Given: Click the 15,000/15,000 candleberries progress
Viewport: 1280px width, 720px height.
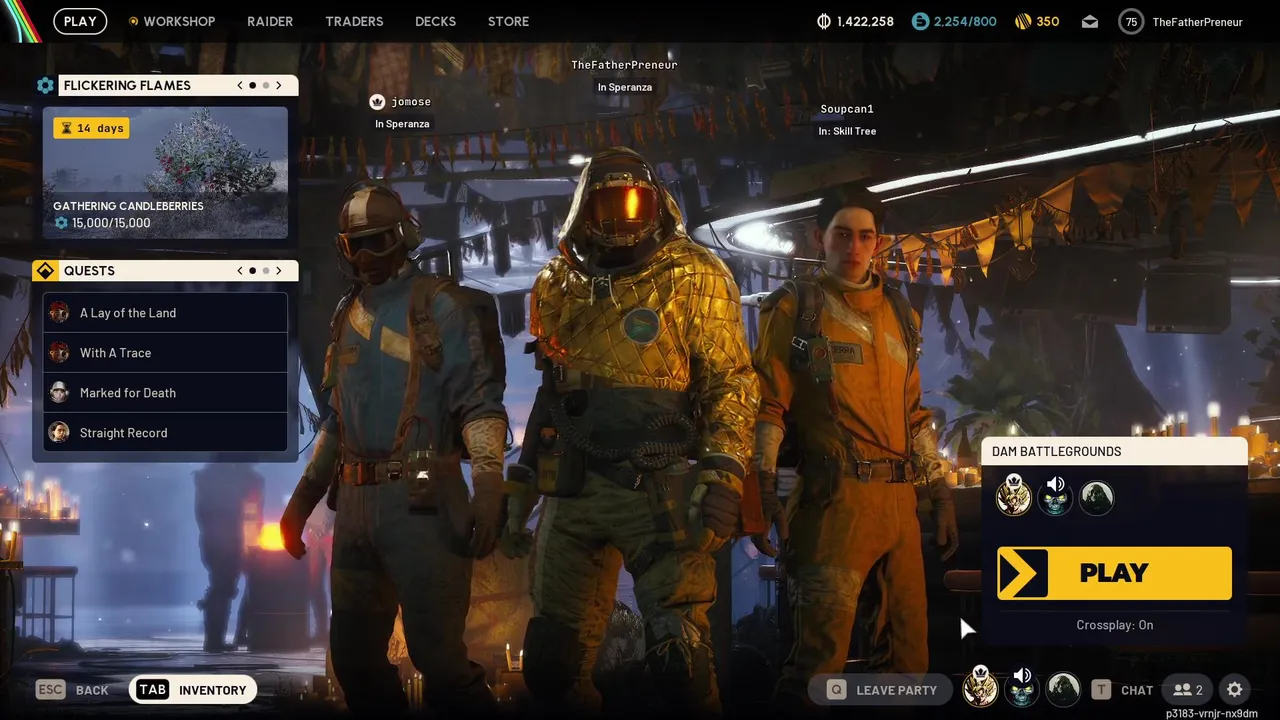Looking at the screenshot, I should click(x=111, y=223).
